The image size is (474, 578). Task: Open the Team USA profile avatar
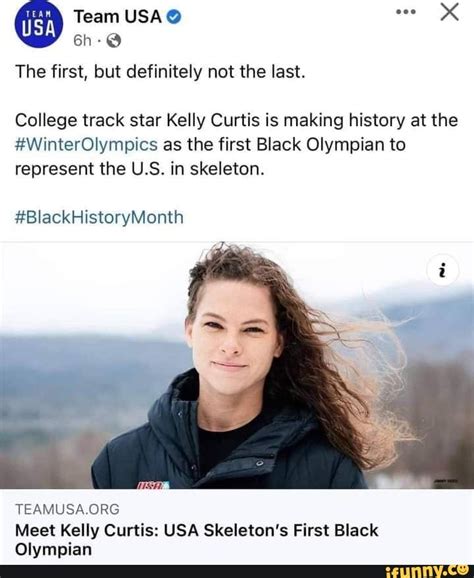38,24
